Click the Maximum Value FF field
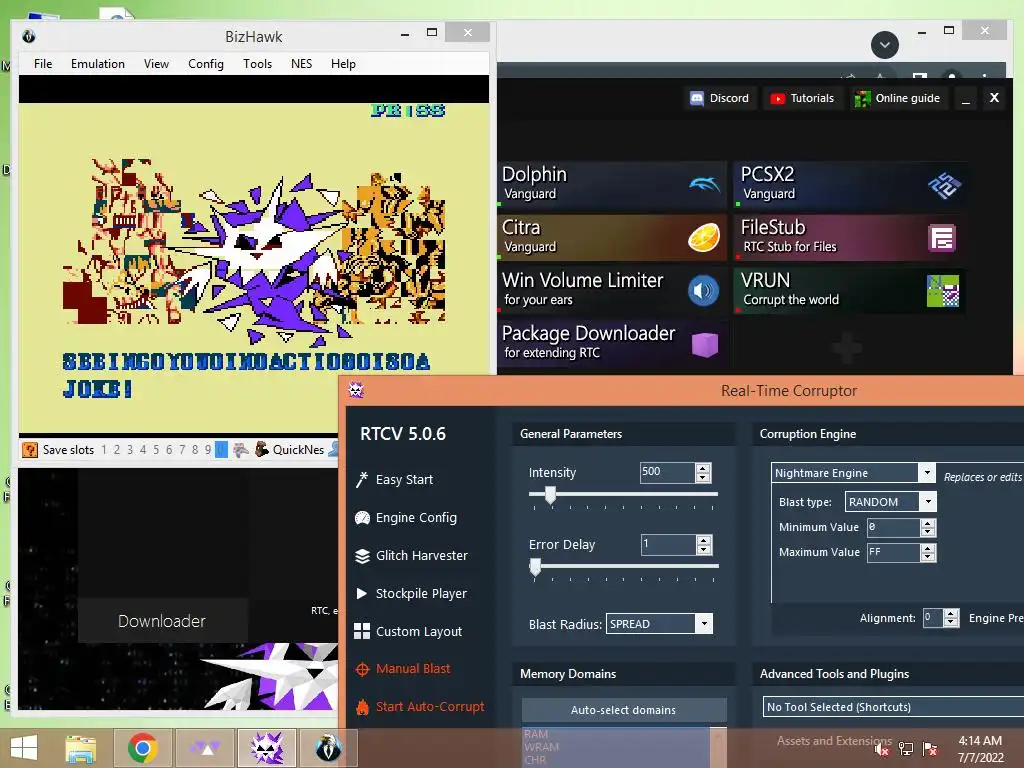1024x768 pixels. [x=893, y=552]
